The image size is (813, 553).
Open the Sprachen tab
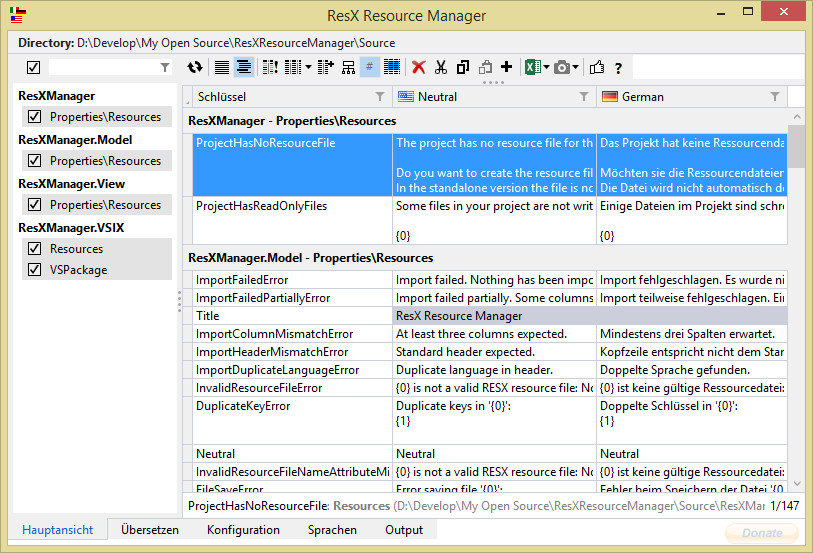[x=332, y=530]
